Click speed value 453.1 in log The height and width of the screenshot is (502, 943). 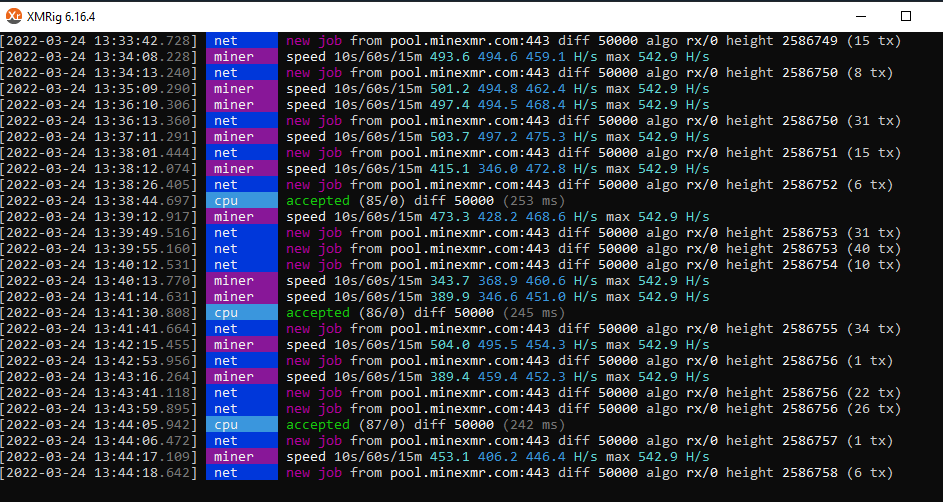point(449,457)
